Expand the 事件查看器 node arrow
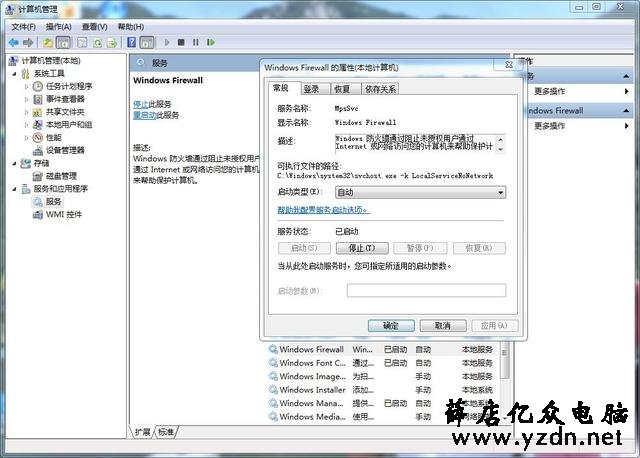The width and height of the screenshot is (640, 458). click(x=26, y=99)
